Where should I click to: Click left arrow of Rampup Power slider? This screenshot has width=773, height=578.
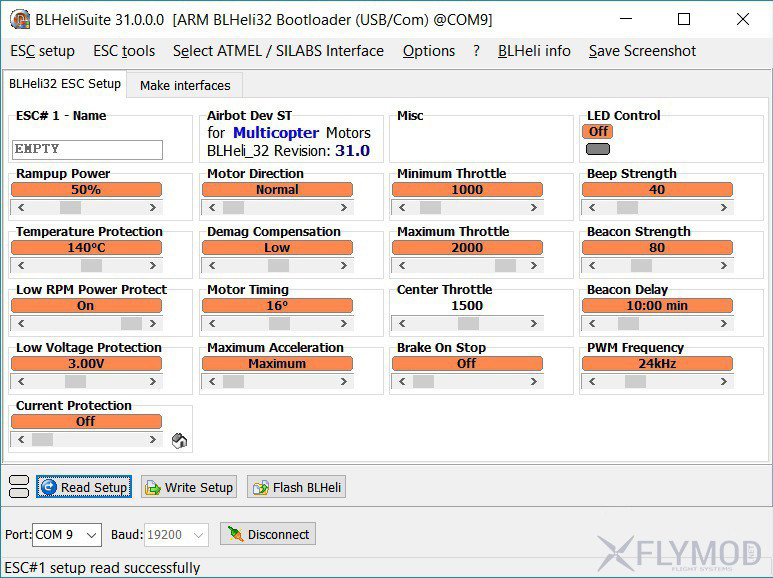21,208
